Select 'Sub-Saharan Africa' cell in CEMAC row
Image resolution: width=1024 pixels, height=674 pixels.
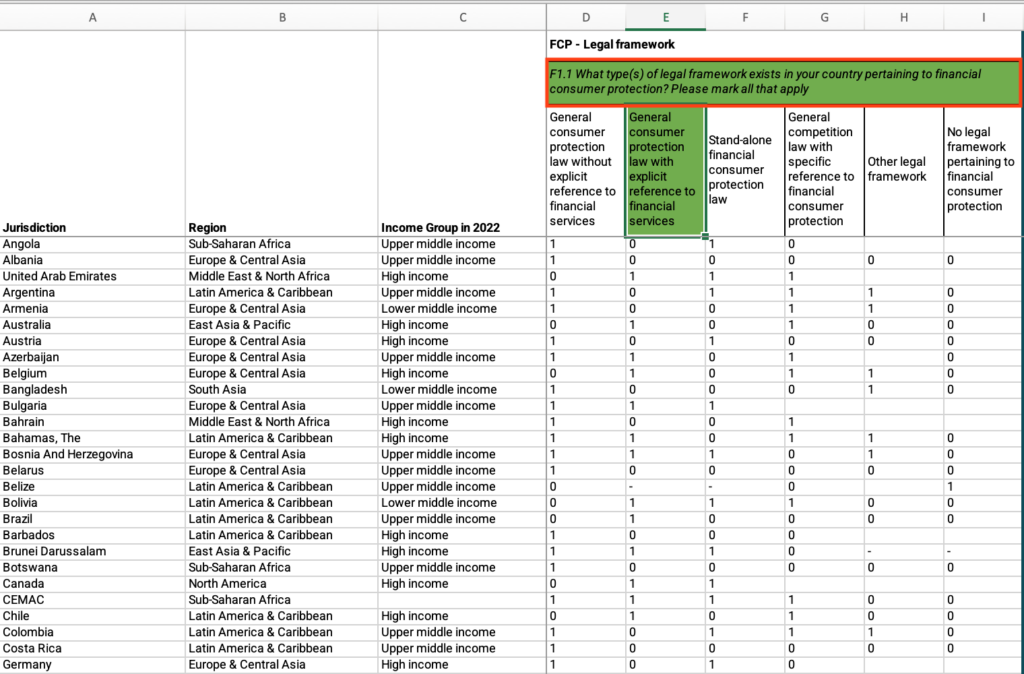point(282,600)
